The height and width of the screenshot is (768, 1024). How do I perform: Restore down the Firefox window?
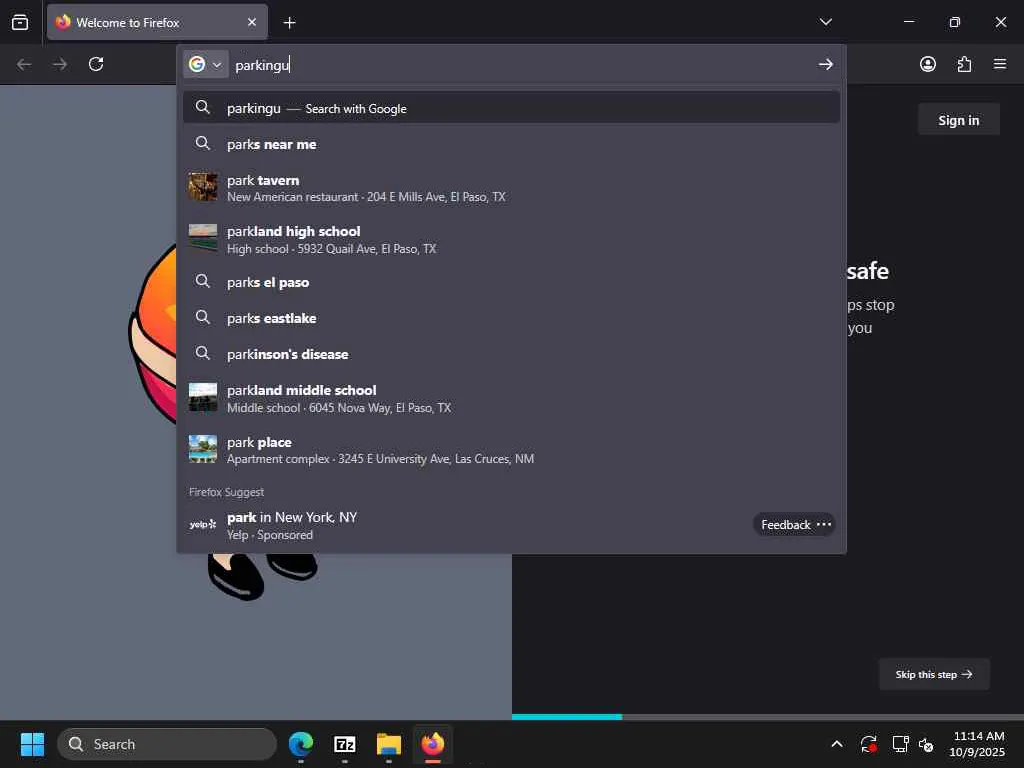(x=954, y=22)
